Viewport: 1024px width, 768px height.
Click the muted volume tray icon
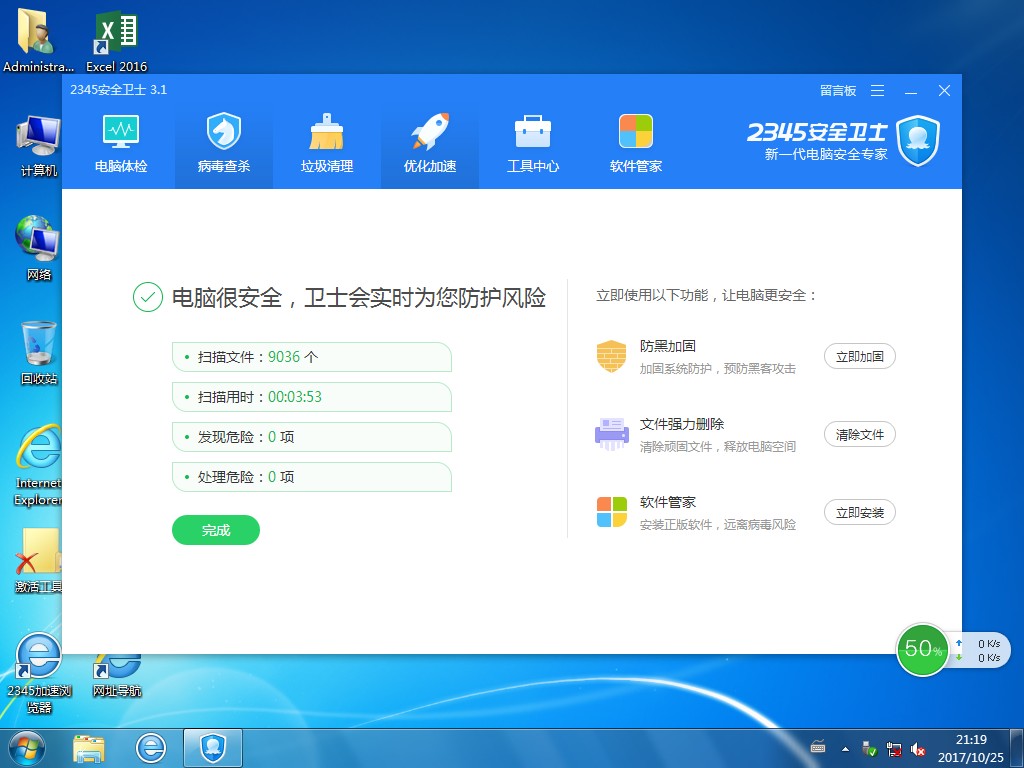point(918,749)
